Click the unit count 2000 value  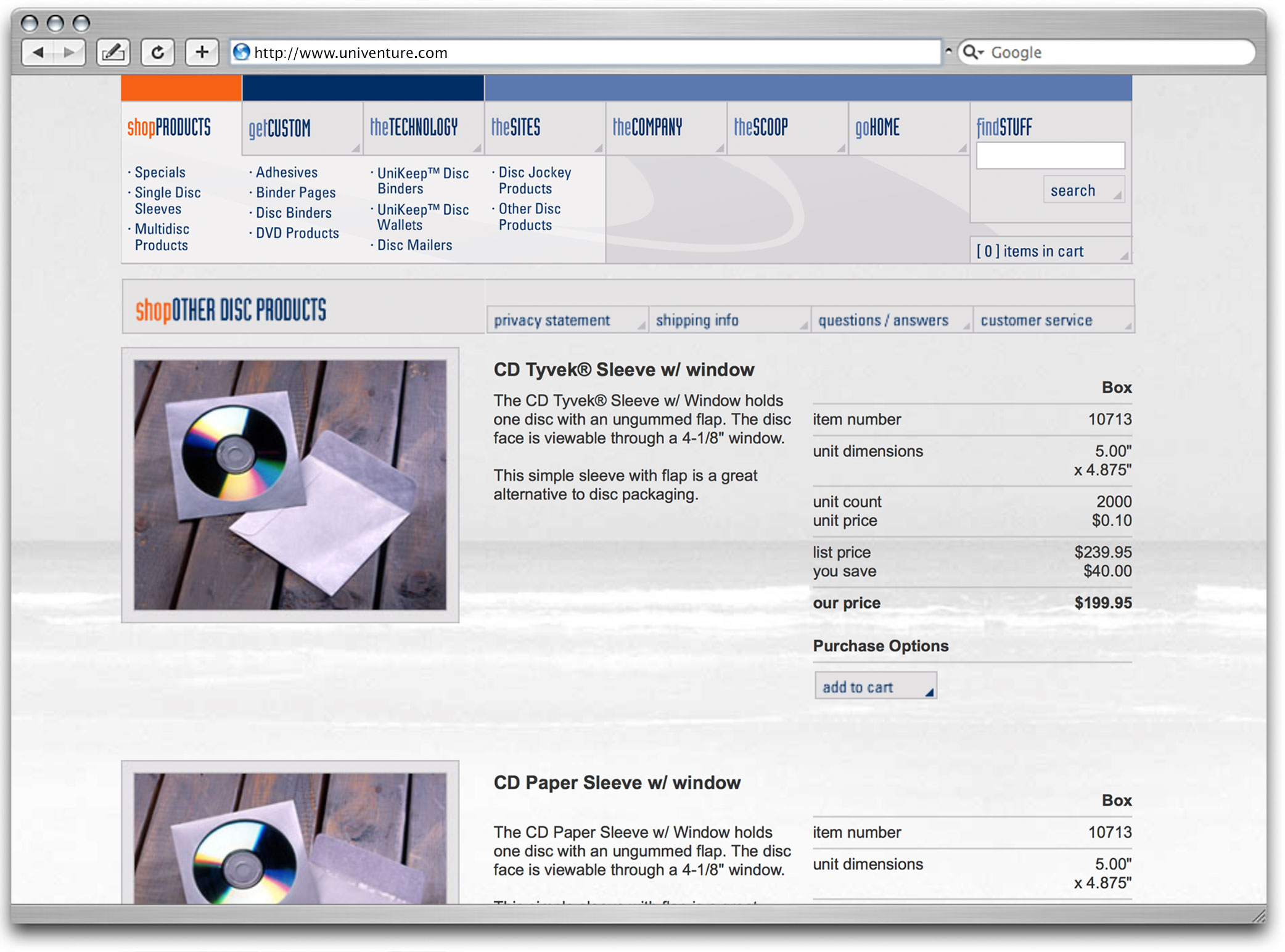pos(1114,501)
